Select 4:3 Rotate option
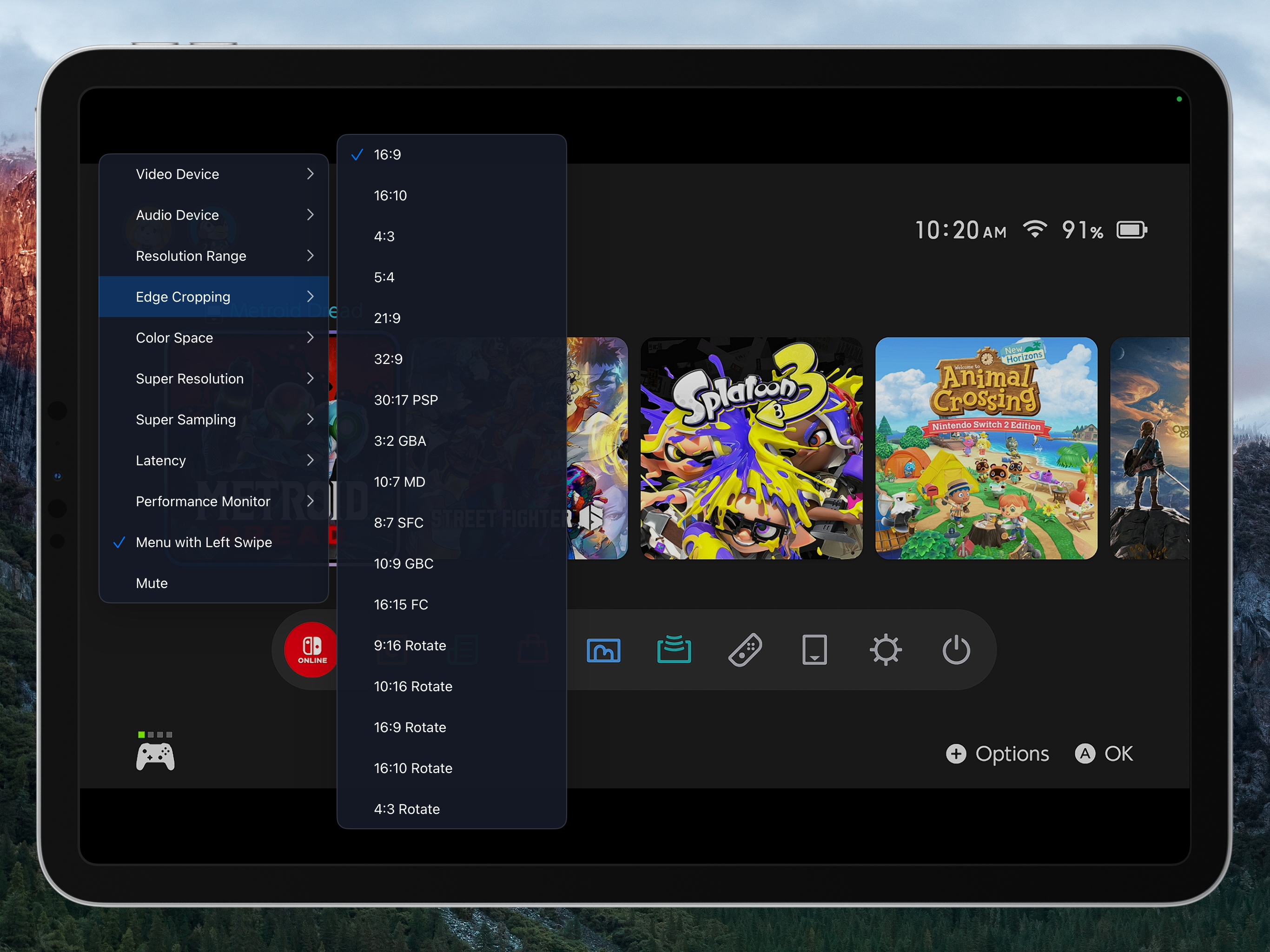The height and width of the screenshot is (952, 1270). click(451, 809)
